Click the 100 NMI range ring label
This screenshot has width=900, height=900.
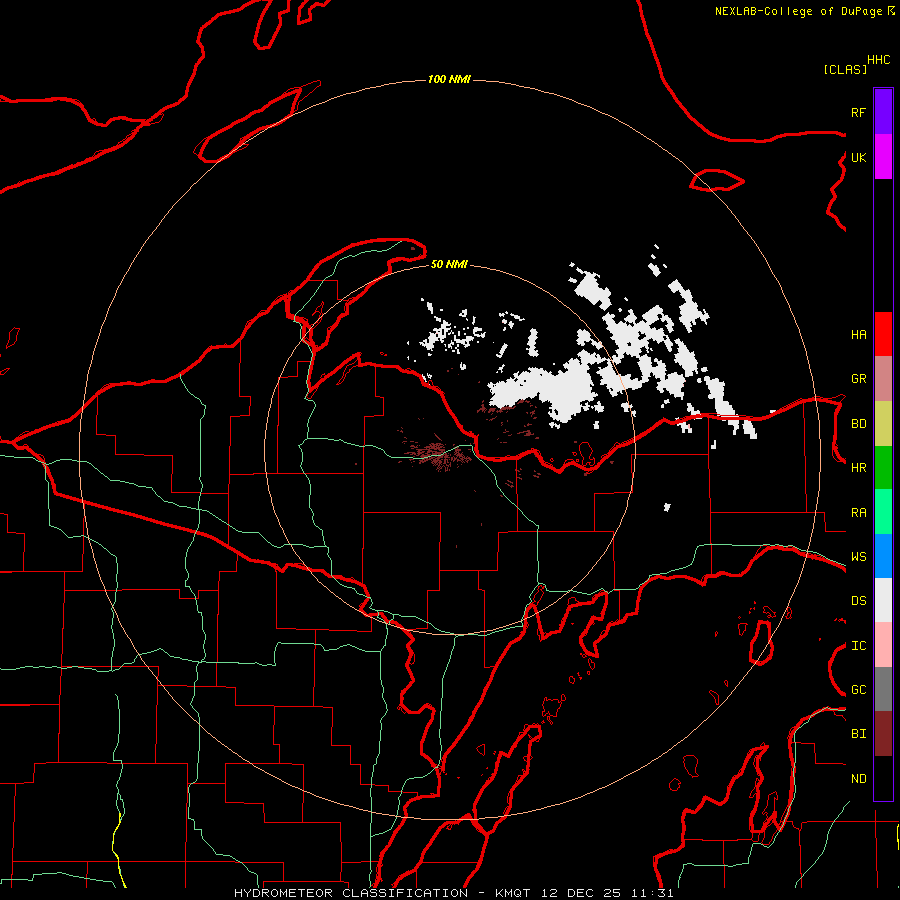[449, 79]
